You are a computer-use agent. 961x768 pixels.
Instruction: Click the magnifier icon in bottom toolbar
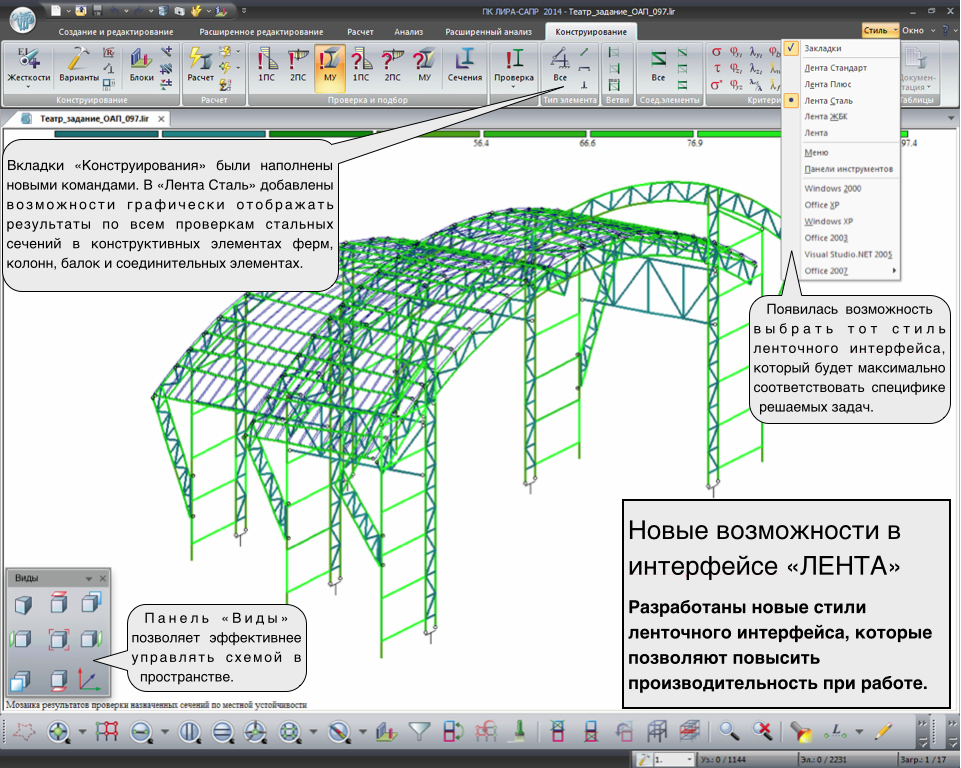point(729,732)
